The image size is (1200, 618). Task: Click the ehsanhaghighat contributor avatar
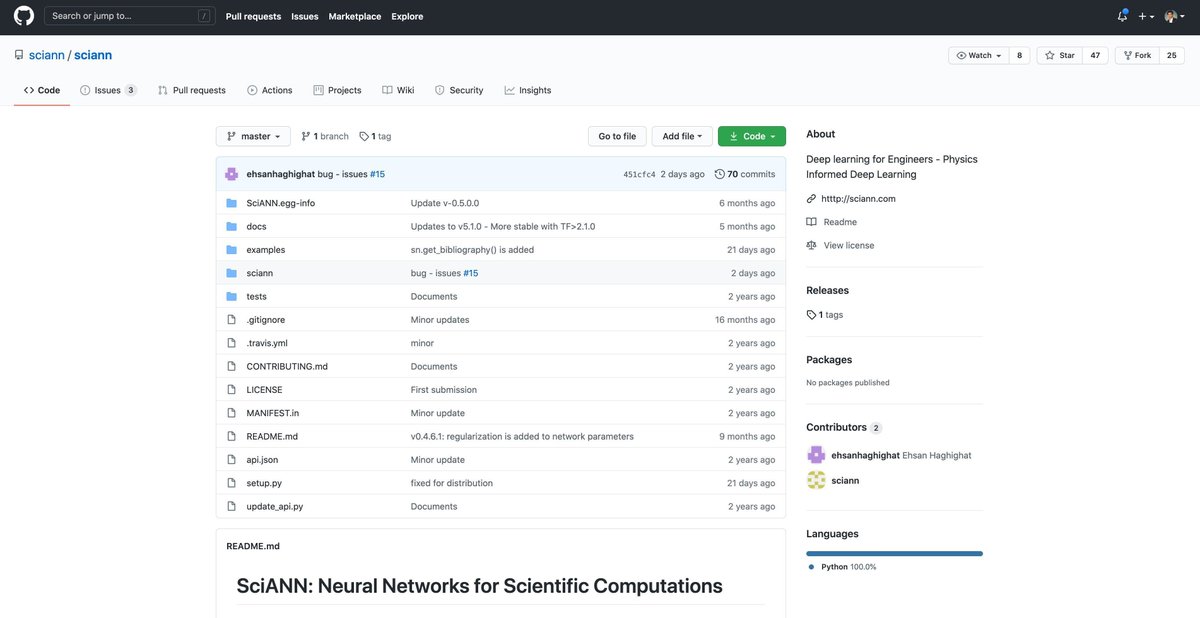click(x=816, y=455)
